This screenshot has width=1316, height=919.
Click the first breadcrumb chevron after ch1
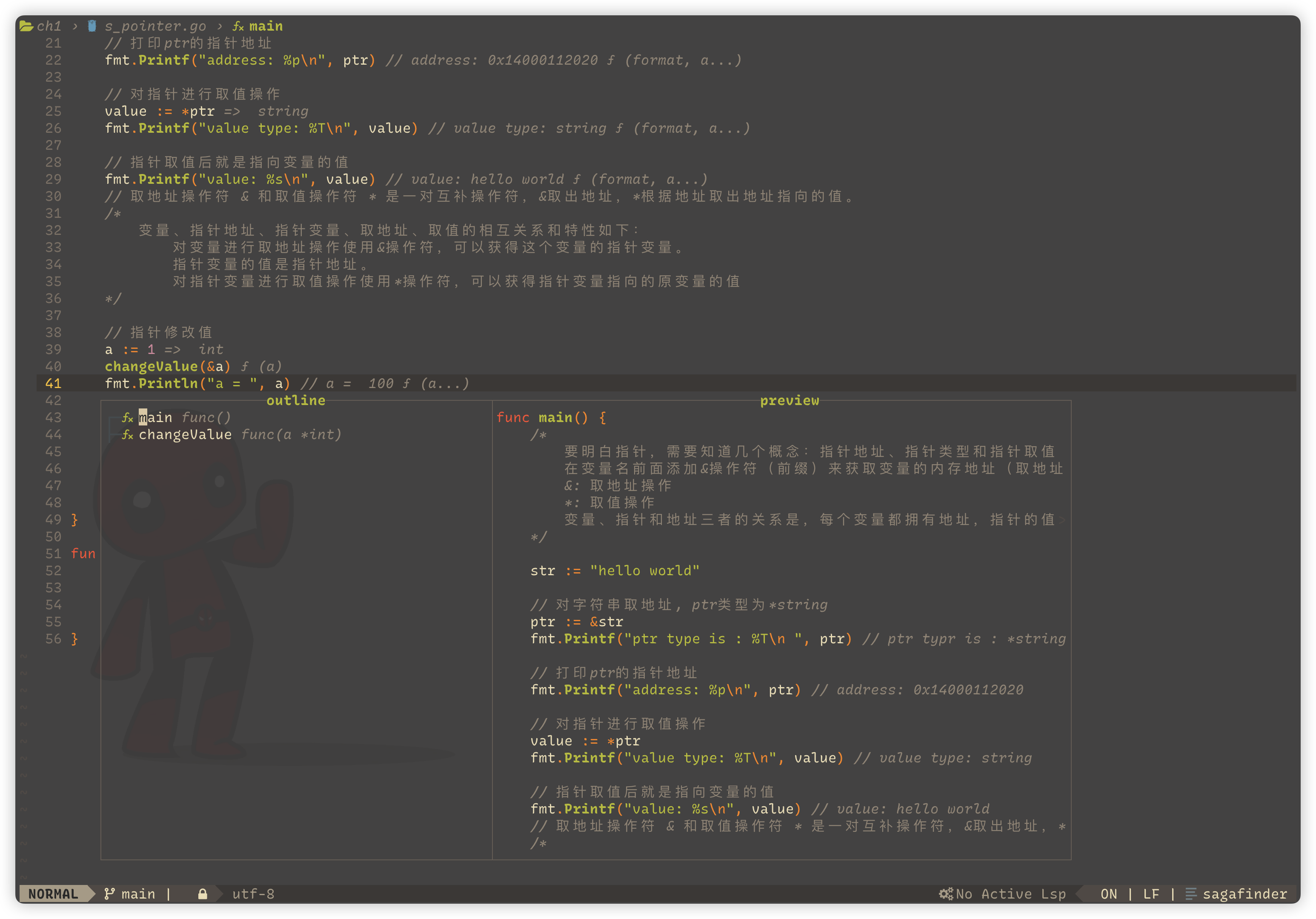pyautogui.click(x=75, y=26)
